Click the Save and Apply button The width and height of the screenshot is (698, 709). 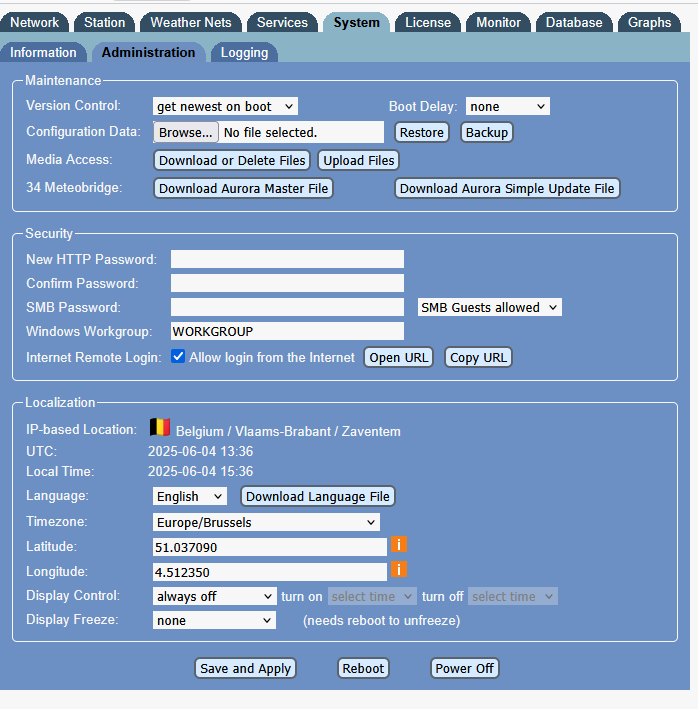click(245, 668)
